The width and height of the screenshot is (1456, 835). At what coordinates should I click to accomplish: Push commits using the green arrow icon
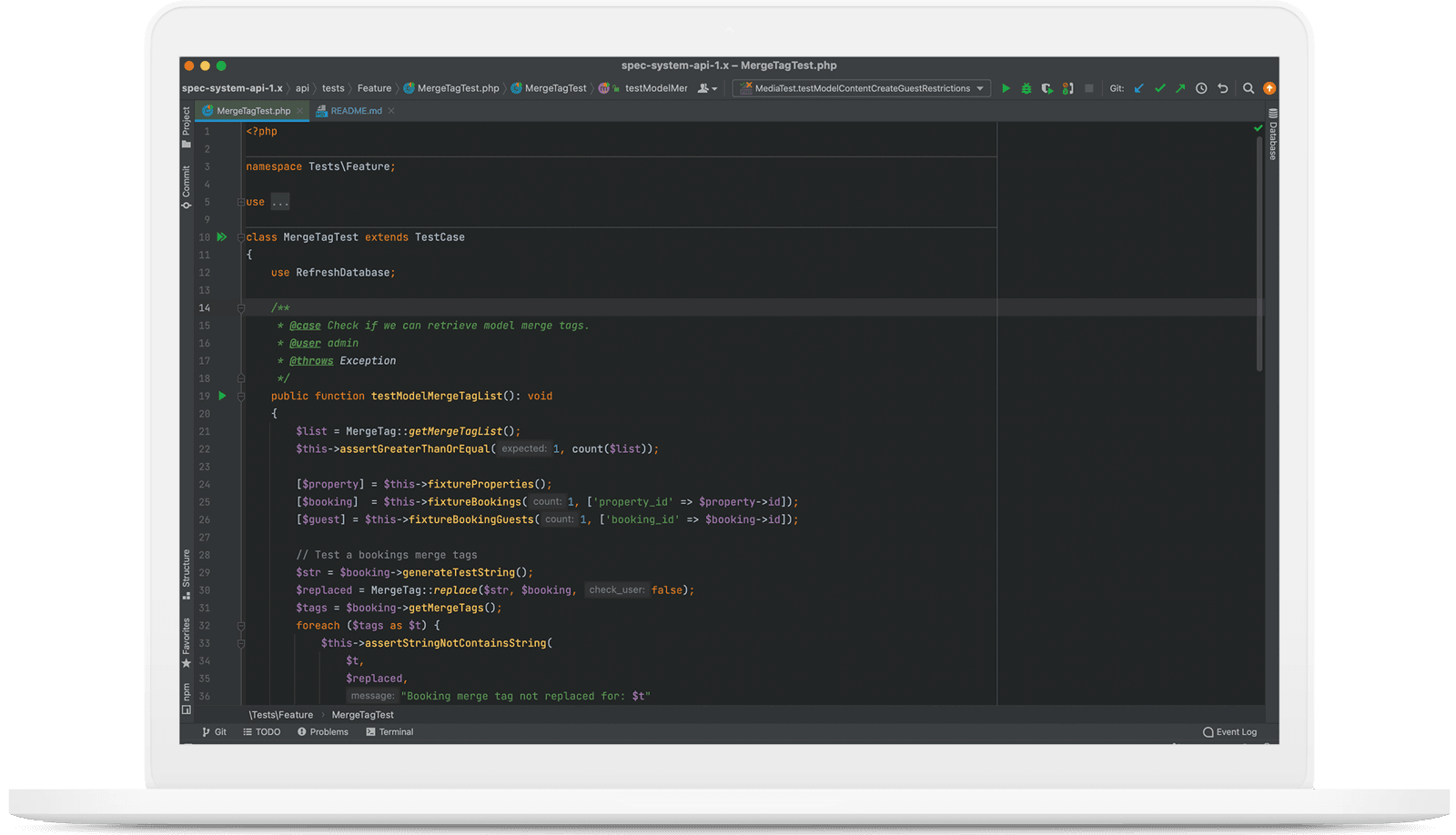[x=1180, y=88]
